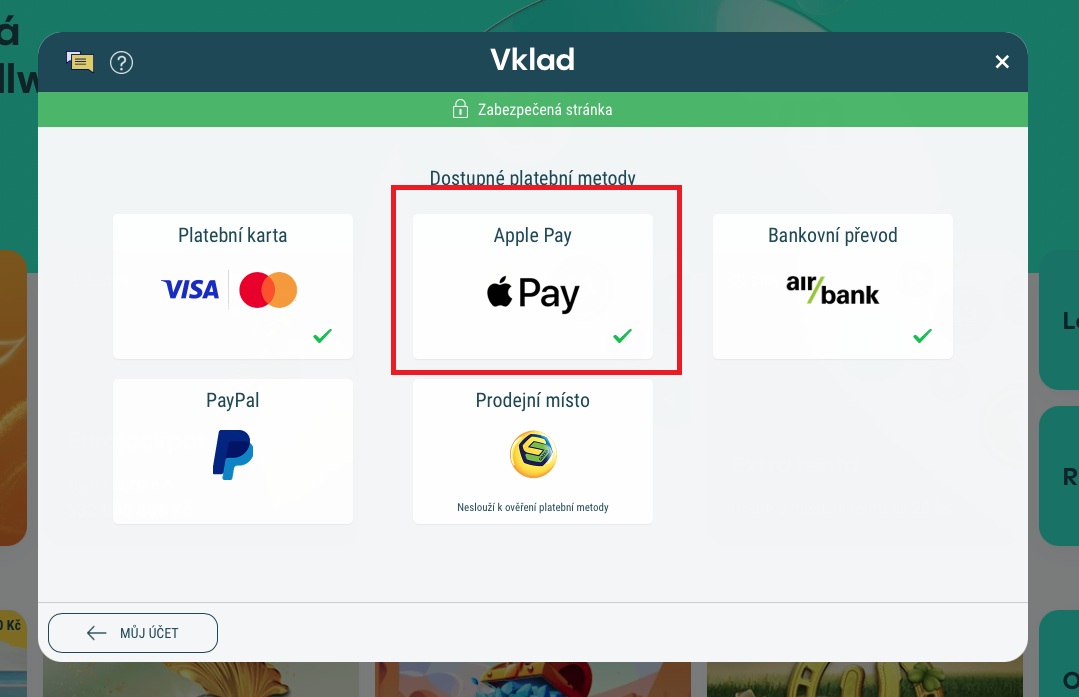This screenshot has width=1079, height=697.
Task: Click the green checkmark on Apple Pay
Action: [x=623, y=336]
